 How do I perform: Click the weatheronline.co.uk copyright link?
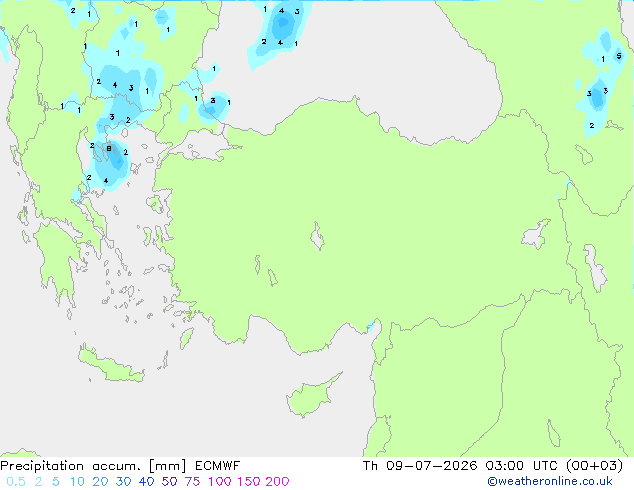coord(550,481)
